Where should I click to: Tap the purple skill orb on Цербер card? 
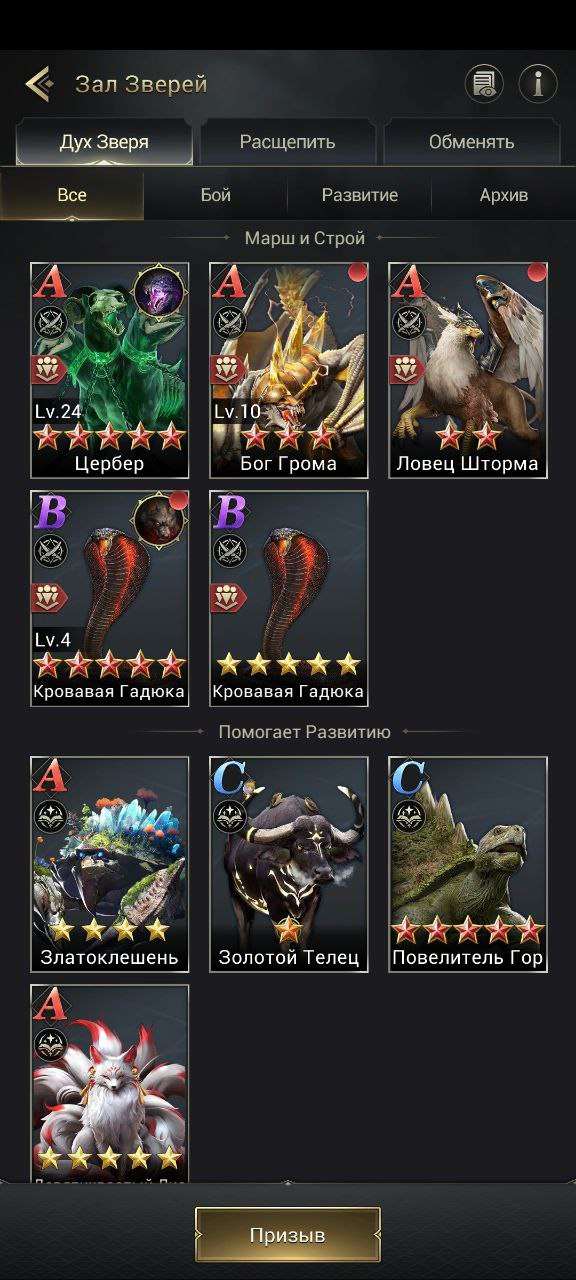tap(159, 293)
